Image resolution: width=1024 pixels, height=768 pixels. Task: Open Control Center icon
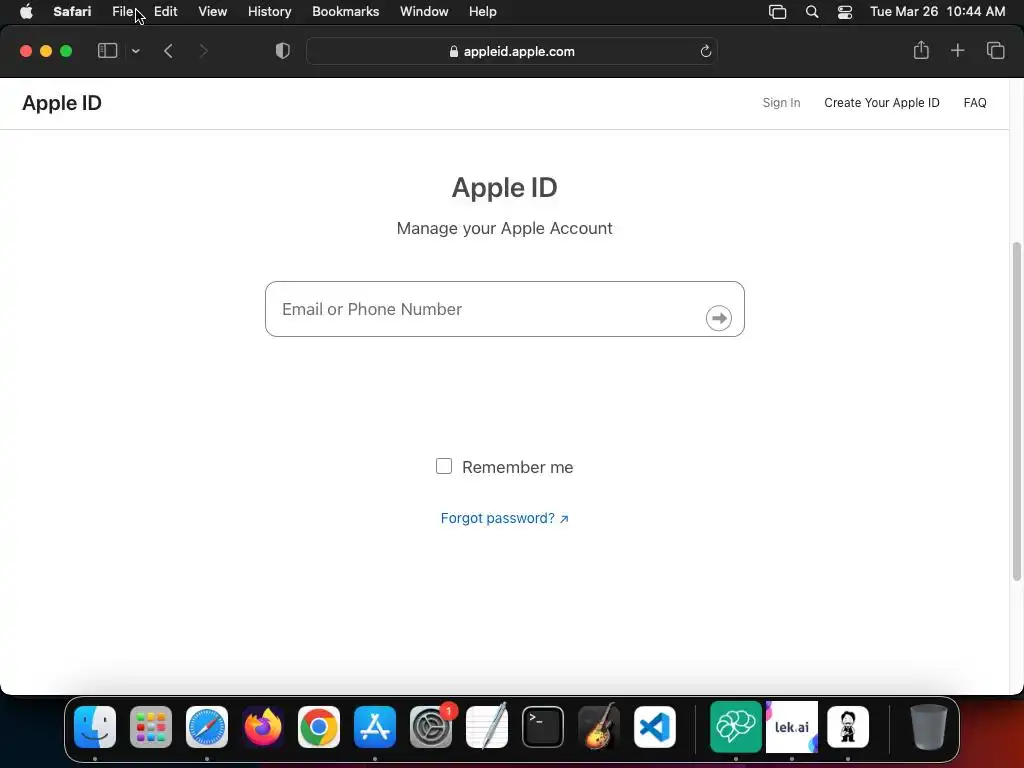(844, 12)
